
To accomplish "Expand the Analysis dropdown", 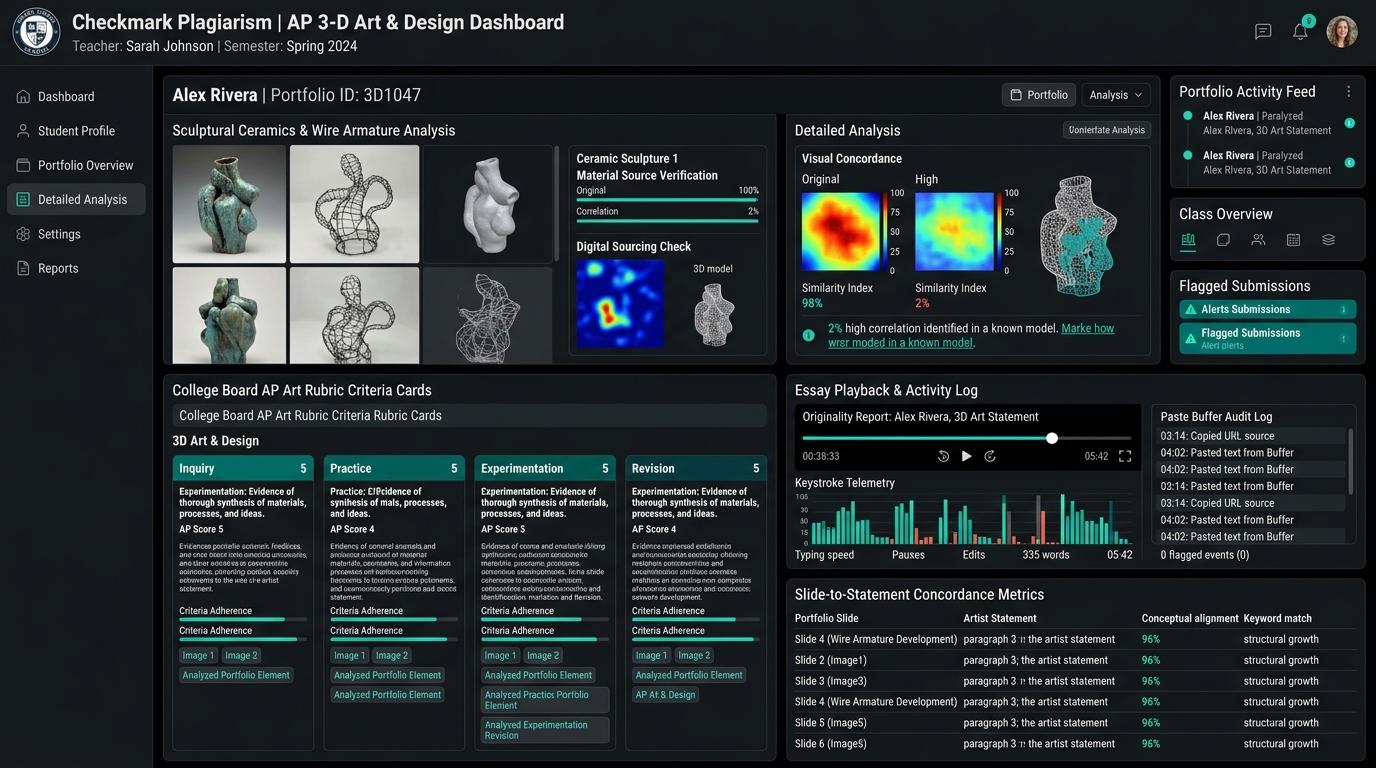I will pos(1115,95).
